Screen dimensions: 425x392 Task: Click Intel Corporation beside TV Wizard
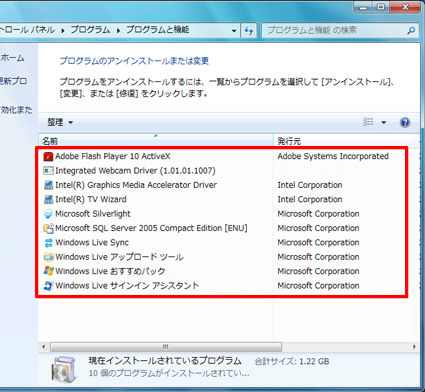[310, 199]
